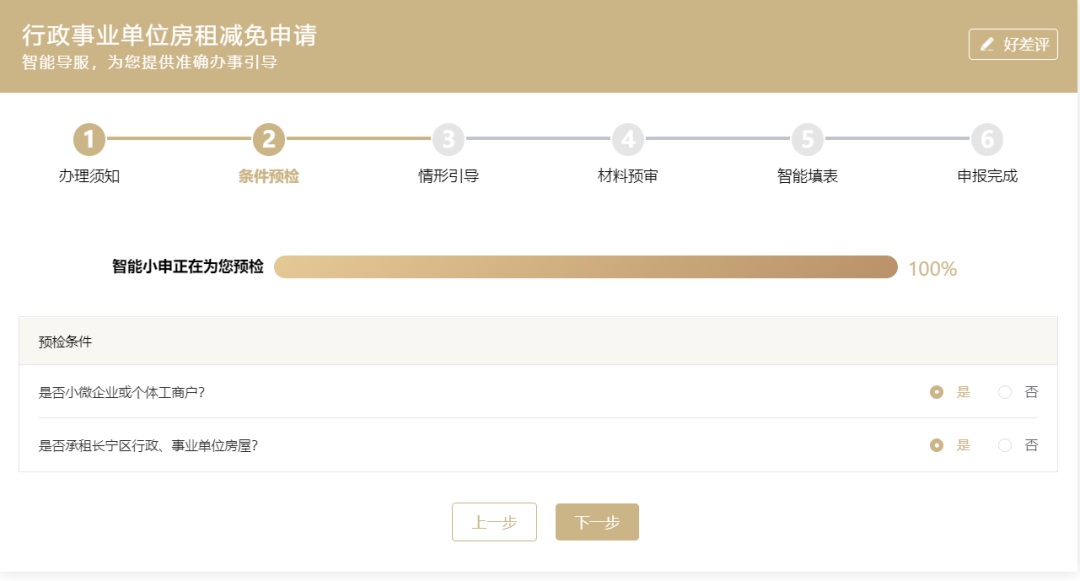Select 是 for 承租长宁区行政事业单位房屋 question
1080x581 pixels.
[937, 445]
